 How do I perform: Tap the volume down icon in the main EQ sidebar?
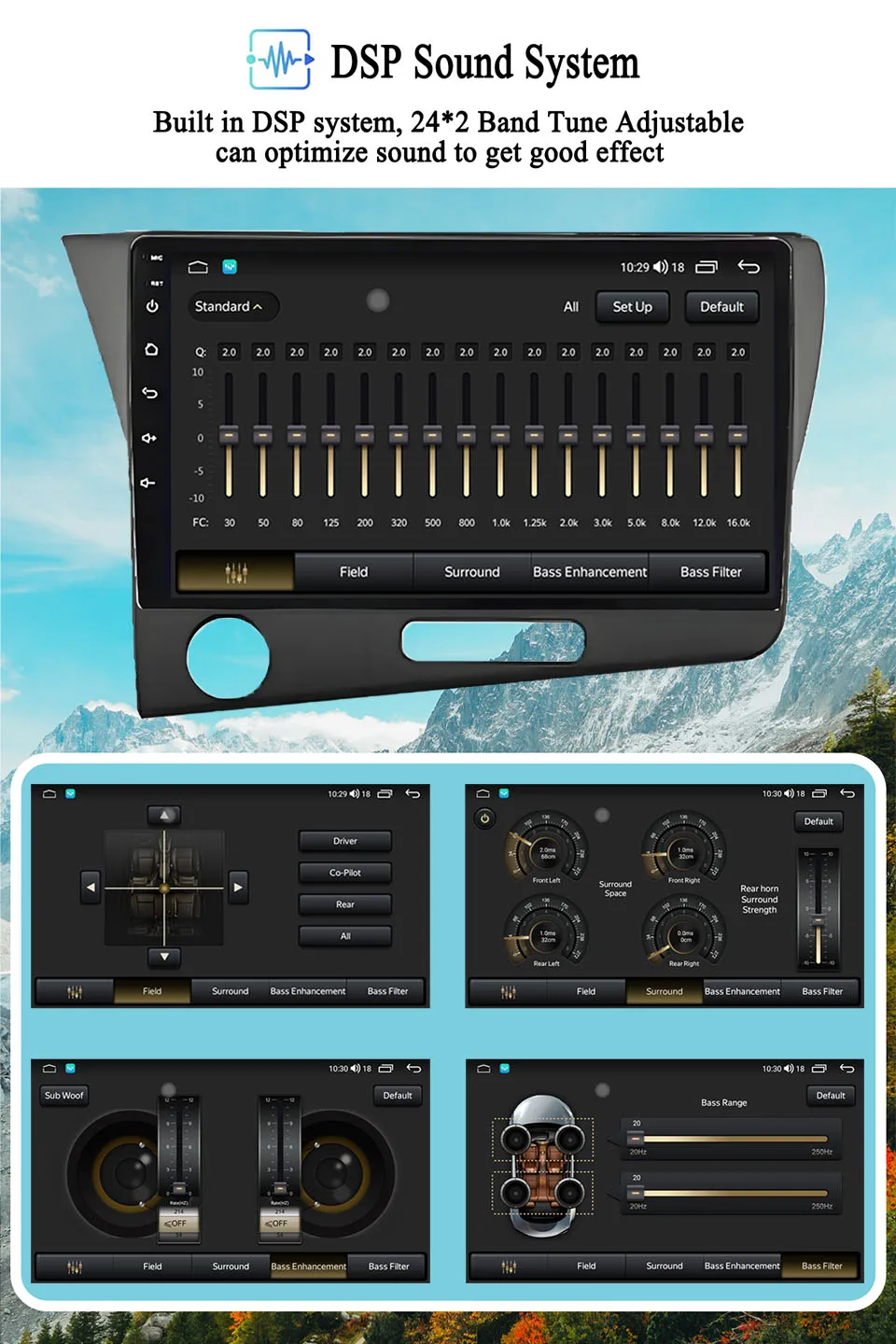147,483
